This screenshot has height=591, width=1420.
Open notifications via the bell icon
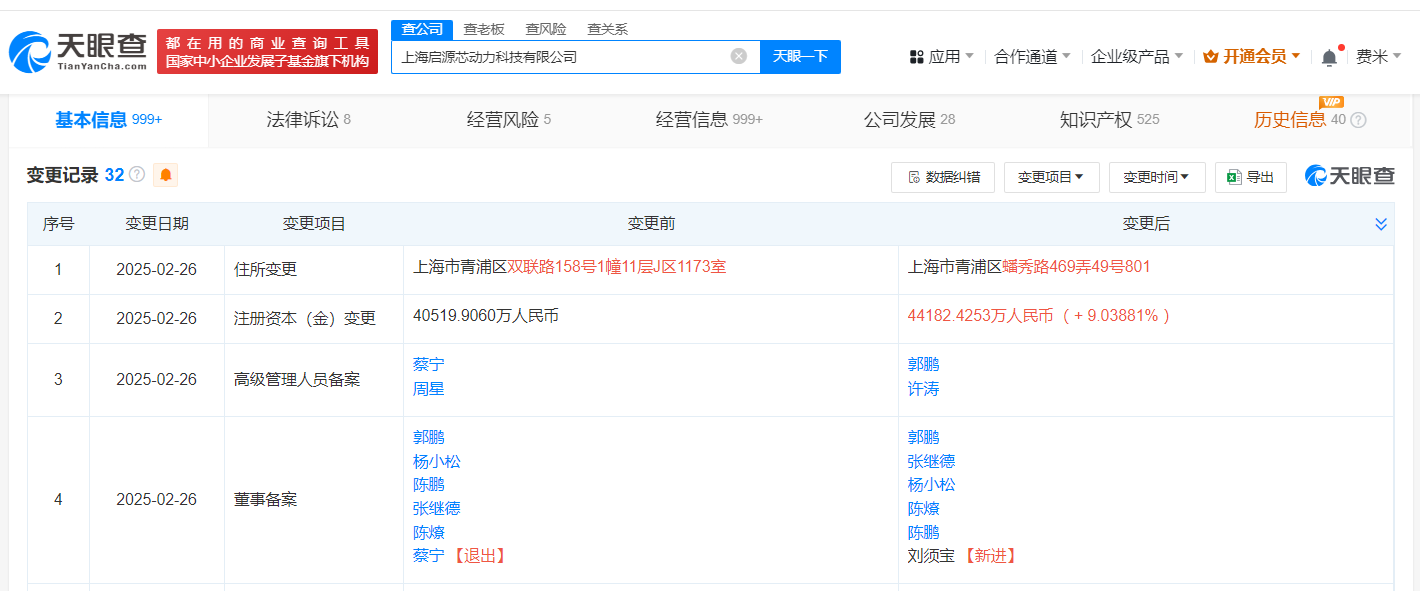[x=1329, y=57]
